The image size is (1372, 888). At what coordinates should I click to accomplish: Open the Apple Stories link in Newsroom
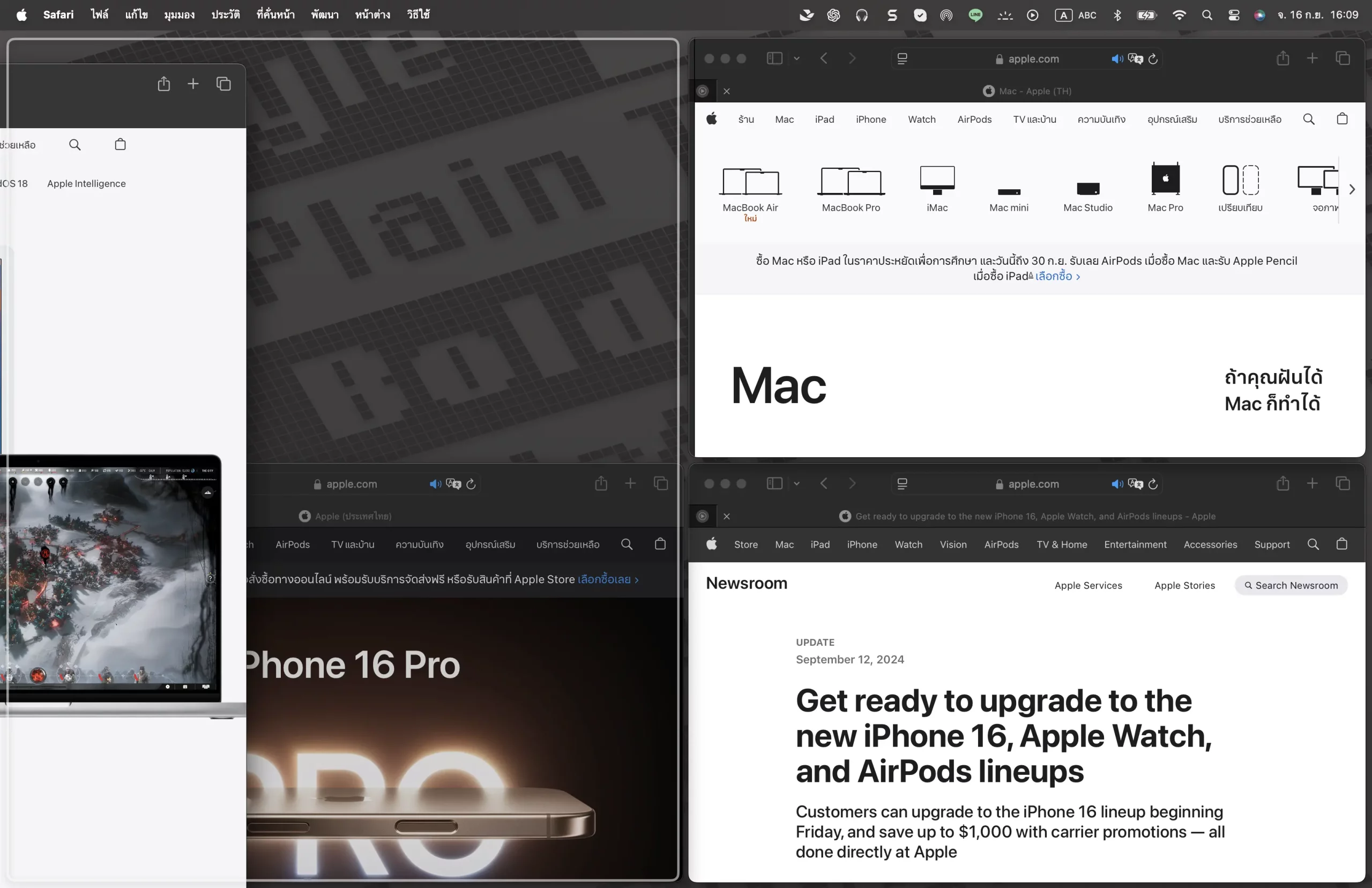click(1184, 585)
